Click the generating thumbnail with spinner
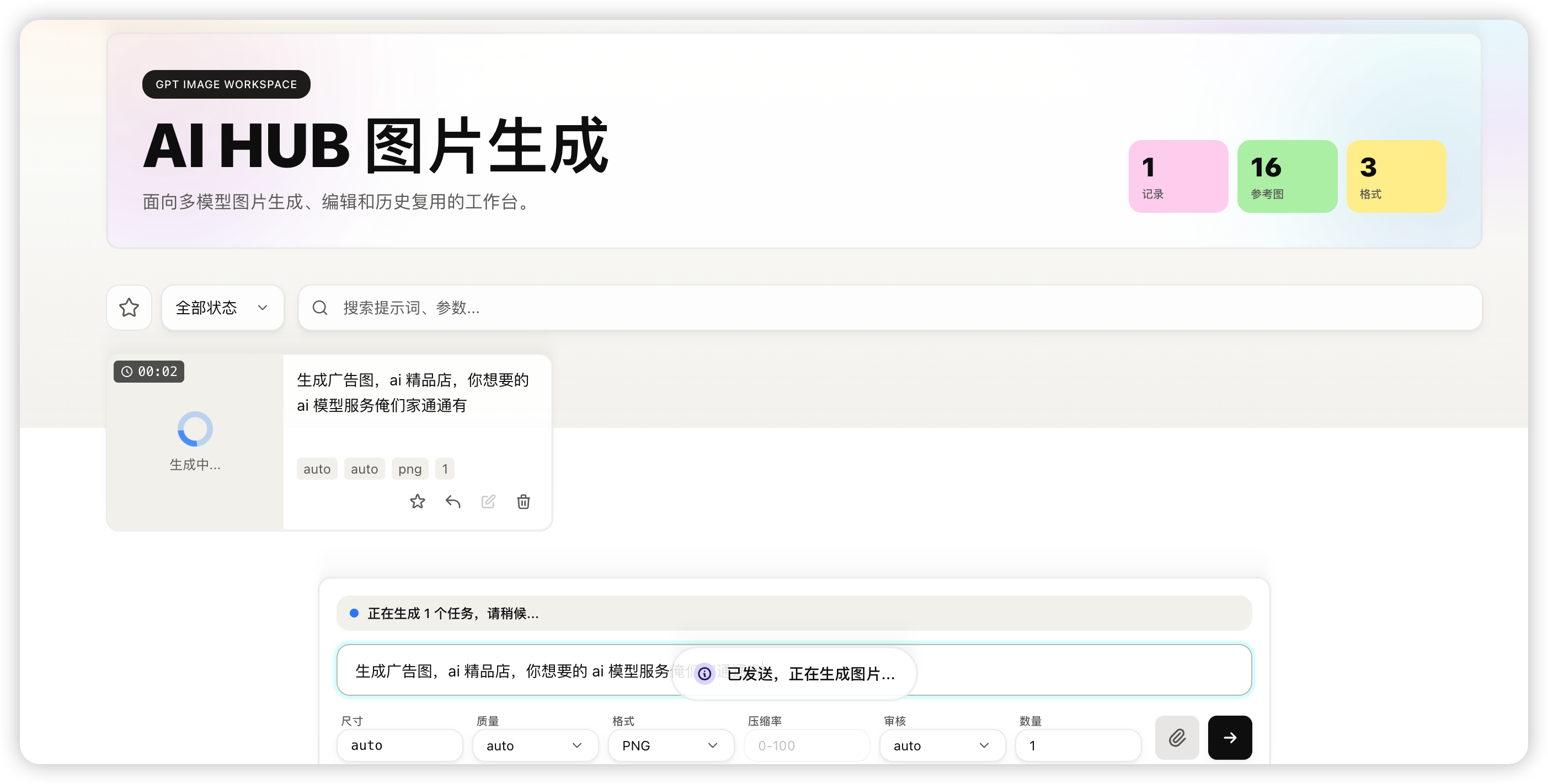1548x784 pixels. pos(195,442)
